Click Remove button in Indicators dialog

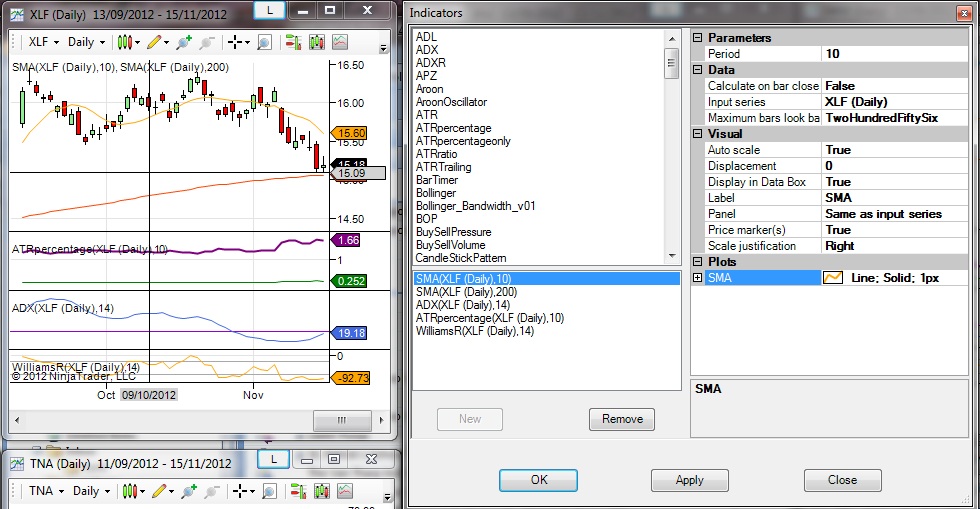tap(622, 419)
